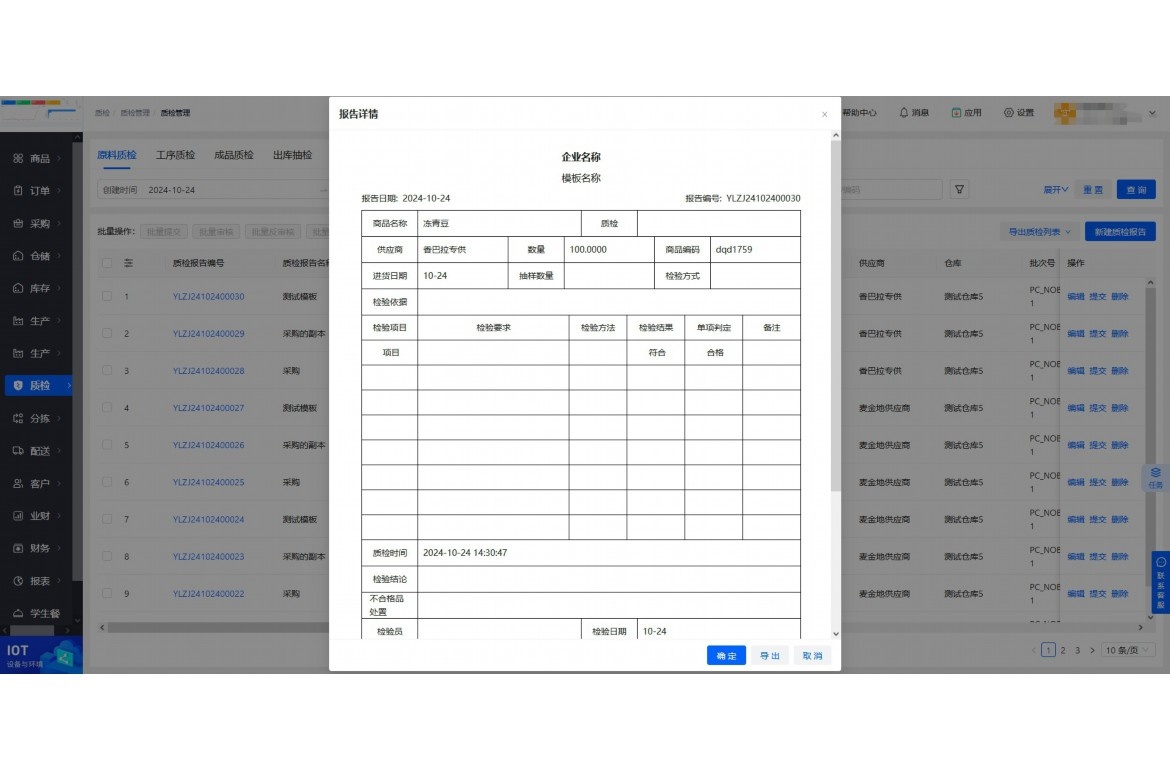Click 导出 in the report dialog
Screen dimensions: 1170x770
click(769, 656)
